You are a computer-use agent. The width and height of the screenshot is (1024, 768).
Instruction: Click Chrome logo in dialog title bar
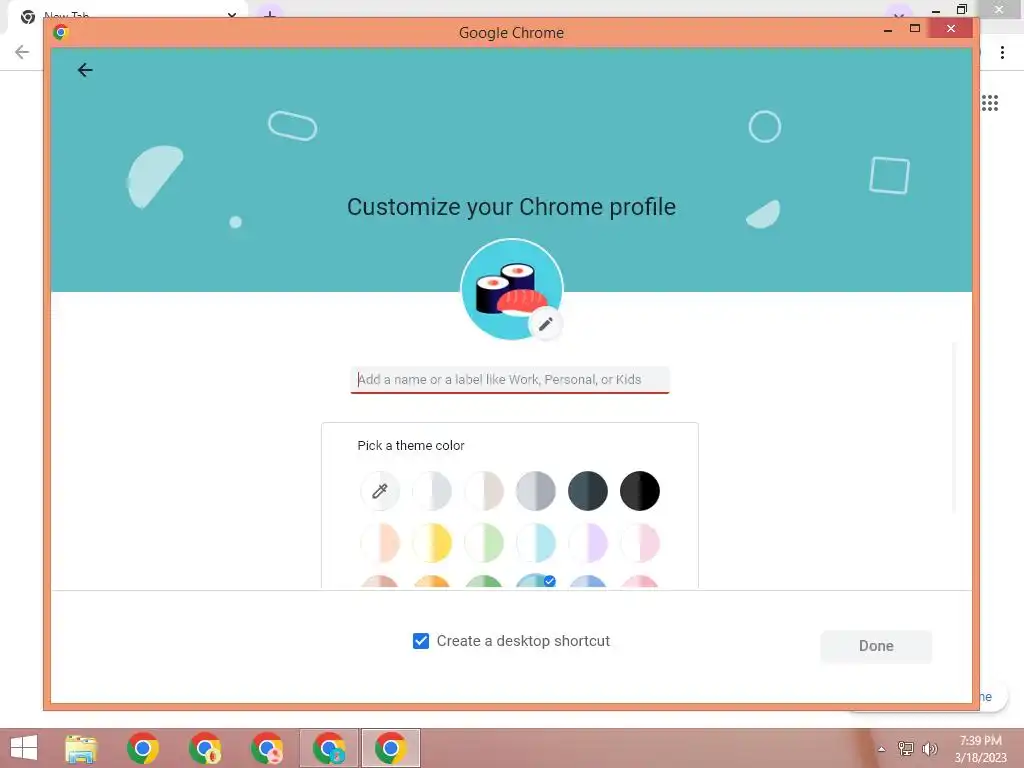(61, 32)
